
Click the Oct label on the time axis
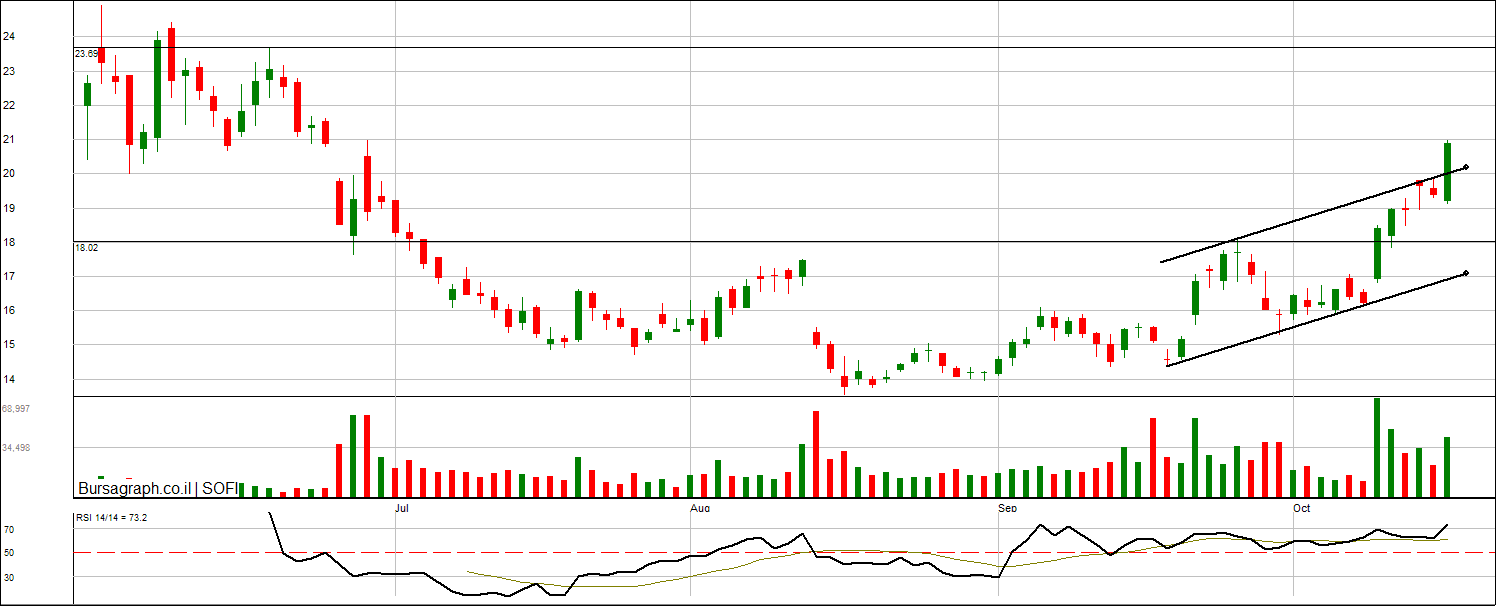[x=1302, y=509]
